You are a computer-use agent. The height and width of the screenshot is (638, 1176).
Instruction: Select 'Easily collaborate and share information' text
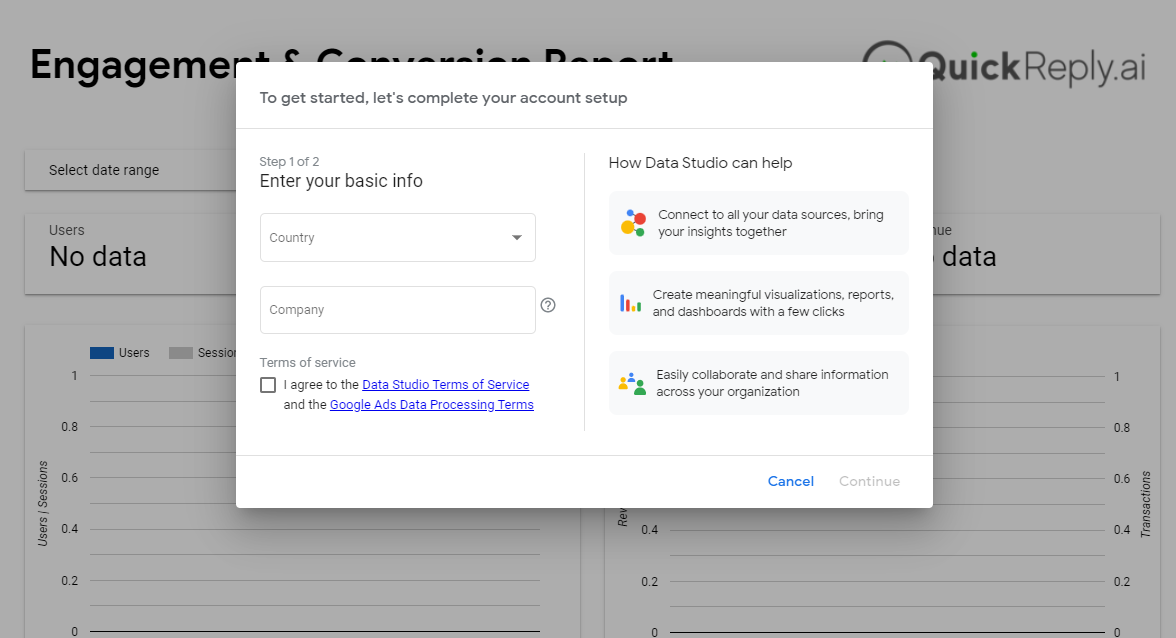click(x=772, y=383)
